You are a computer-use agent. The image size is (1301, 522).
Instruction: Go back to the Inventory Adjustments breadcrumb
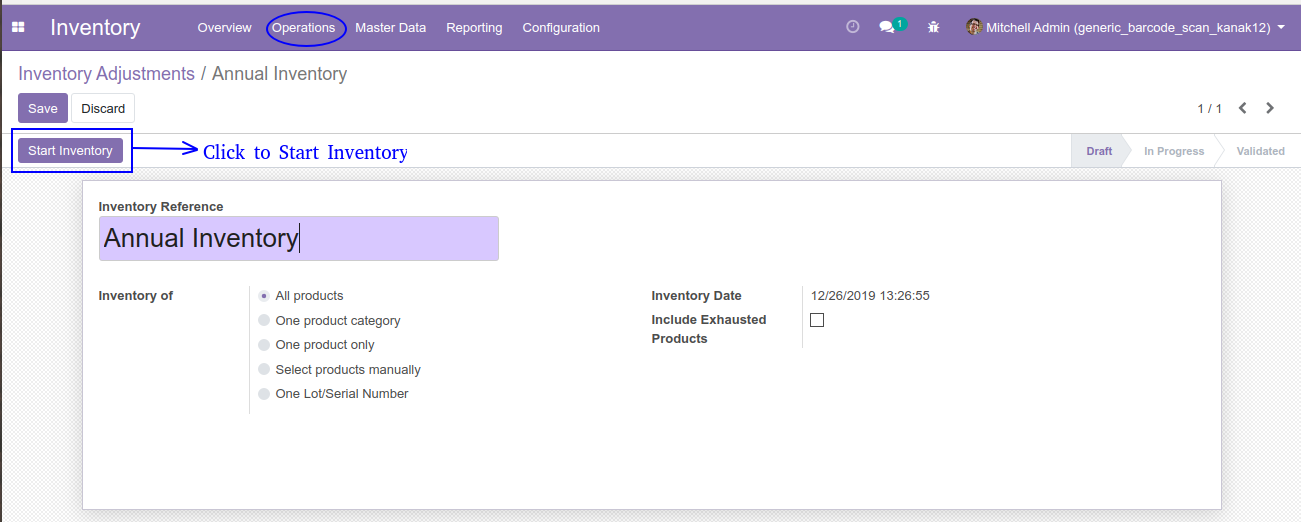coord(106,74)
